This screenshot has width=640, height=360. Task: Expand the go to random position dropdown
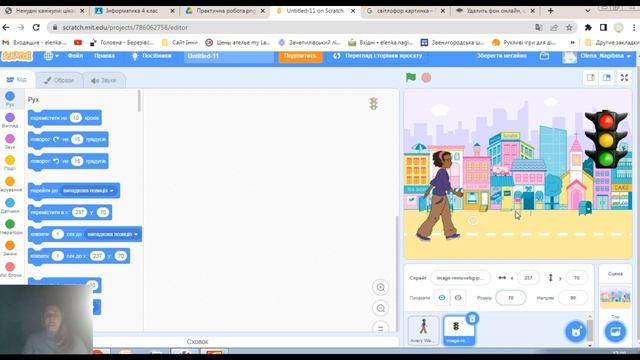[89, 191]
